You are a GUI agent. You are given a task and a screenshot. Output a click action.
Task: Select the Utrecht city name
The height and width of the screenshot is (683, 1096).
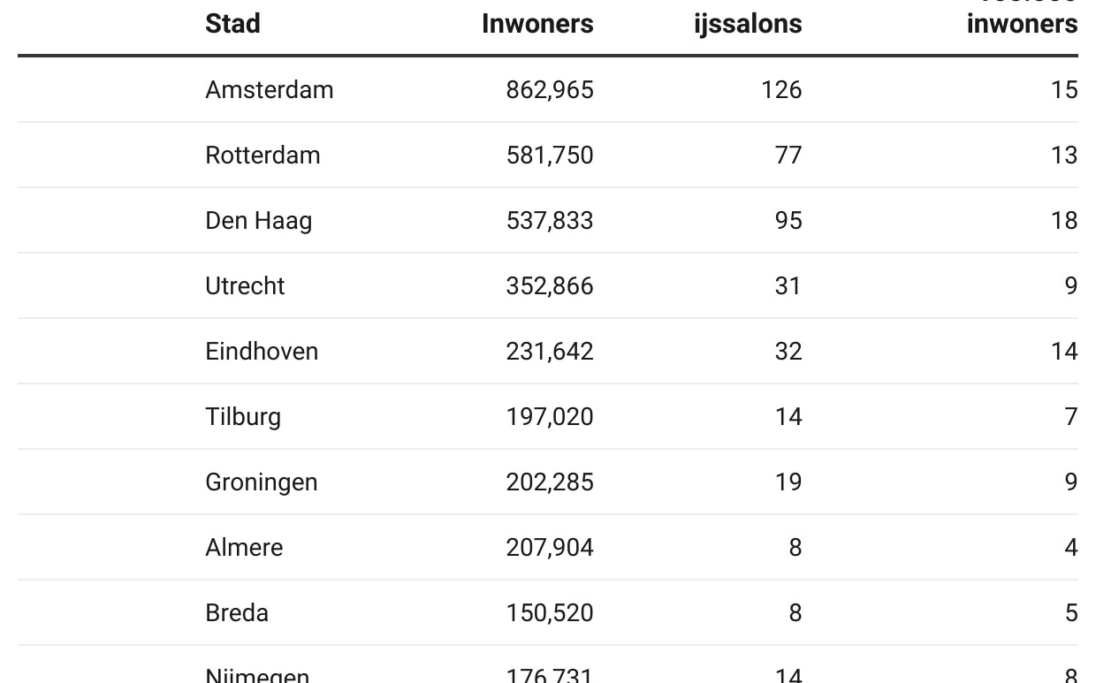click(x=245, y=286)
